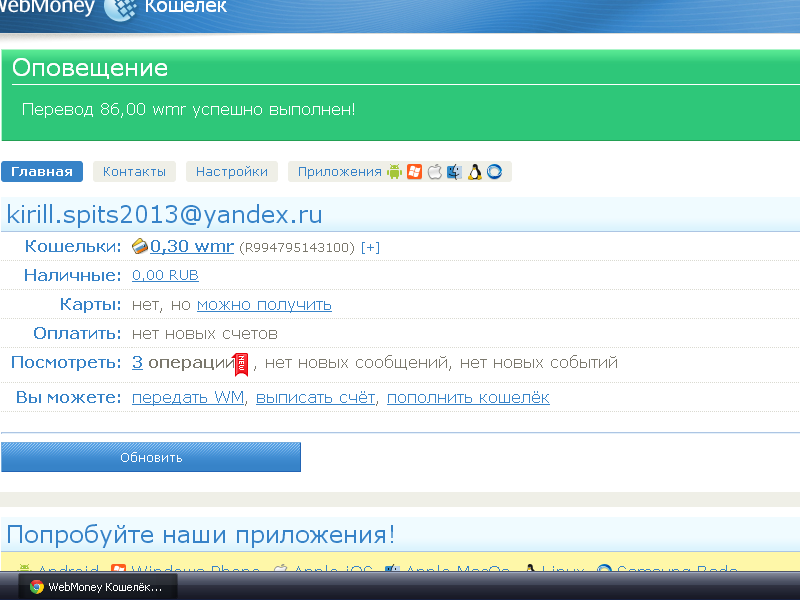Viewport: 800px width, 600px height.
Task: Click the wallet purse icon beside 0,30 wmr
Action: [x=140, y=246]
